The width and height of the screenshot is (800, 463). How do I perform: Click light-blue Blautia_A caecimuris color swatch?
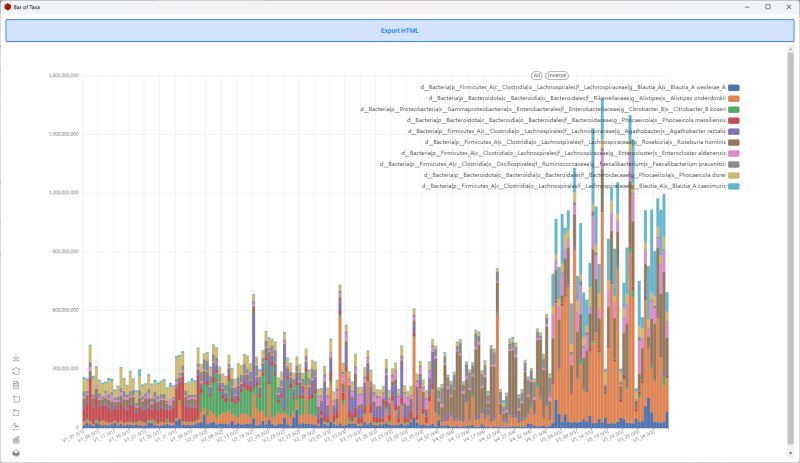(x=734, y=186)
